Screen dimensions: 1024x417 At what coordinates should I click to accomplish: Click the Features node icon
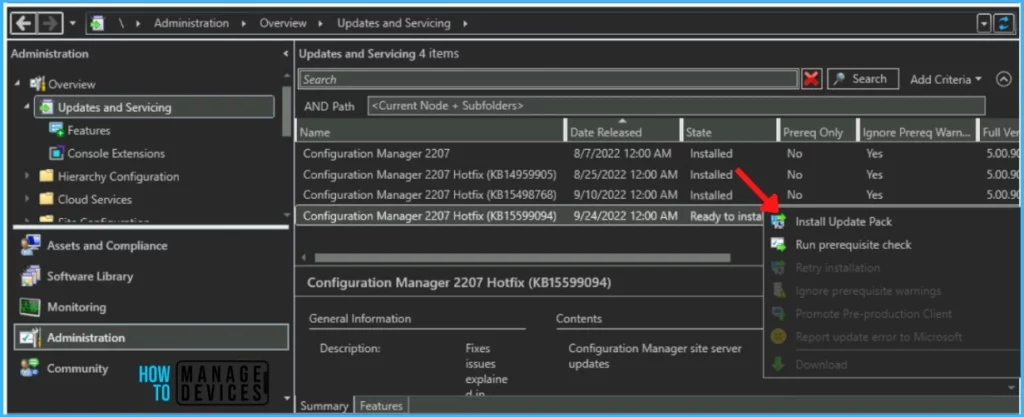tap(57, 130)
